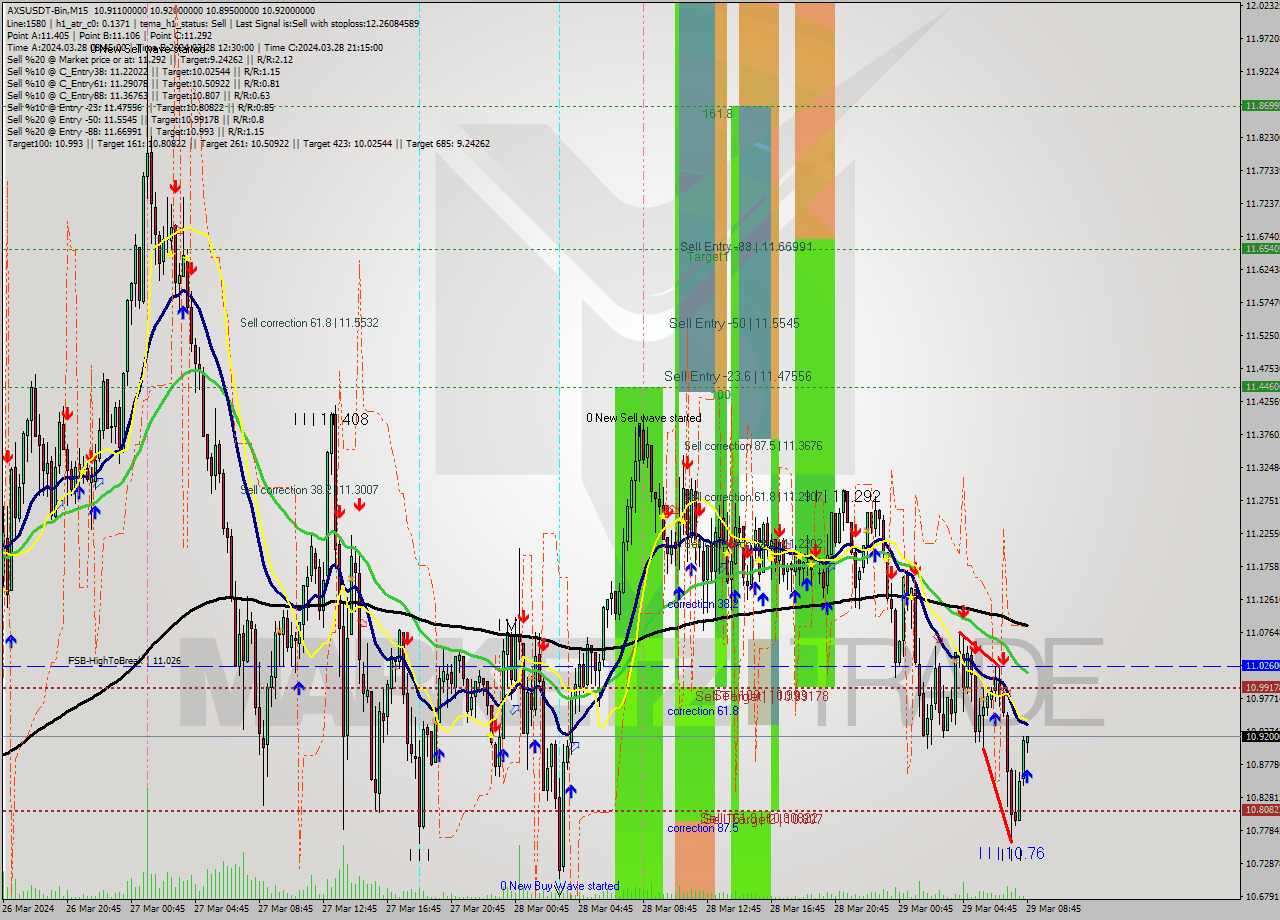Click the '161.8' label on the green zone
This screenshot has height=920, width=1280.
point(717,114)
